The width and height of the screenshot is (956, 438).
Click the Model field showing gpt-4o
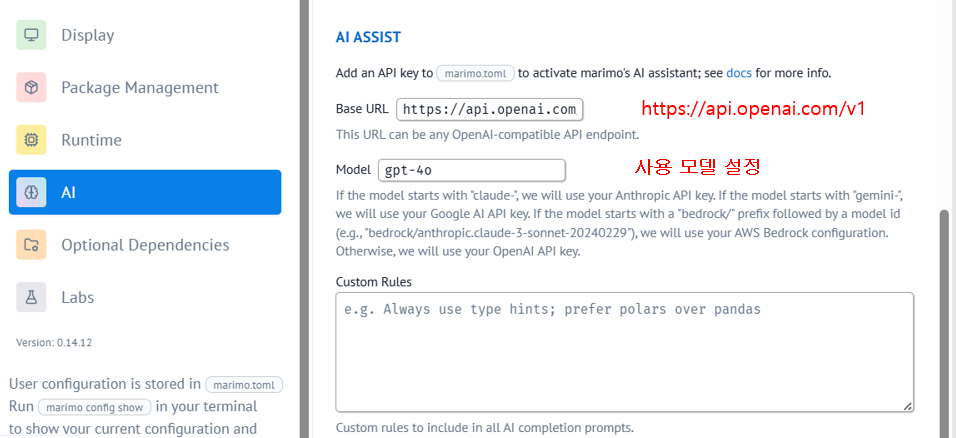(472, 170)
